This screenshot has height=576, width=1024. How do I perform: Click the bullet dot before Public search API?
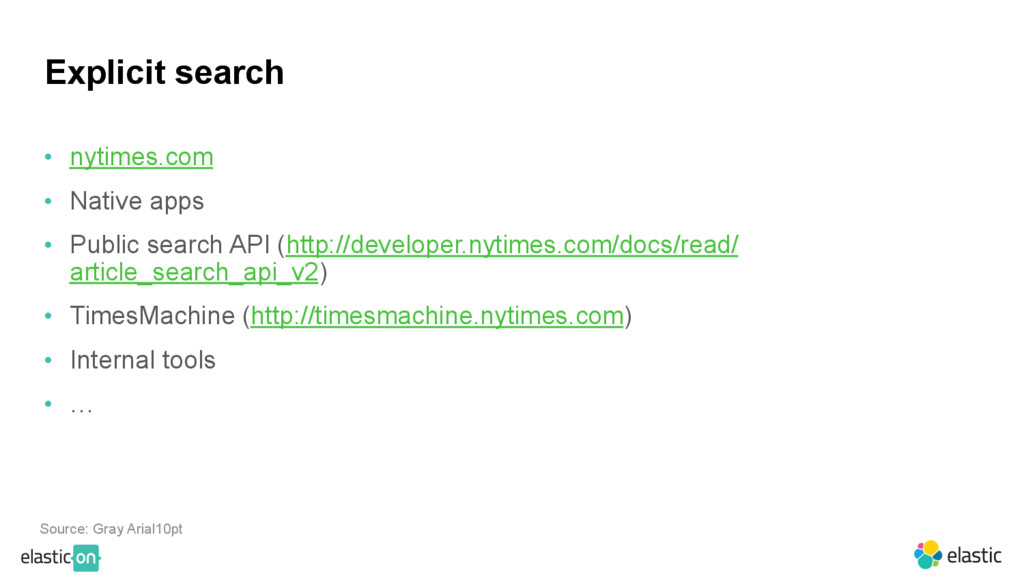click(x=48, y=245)
